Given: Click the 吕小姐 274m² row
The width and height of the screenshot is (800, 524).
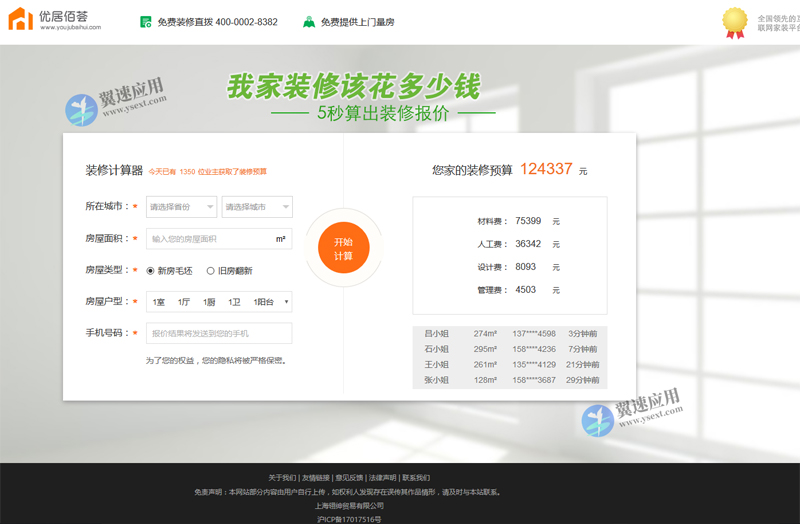Looking at the screenshot, I should point(510,334).
